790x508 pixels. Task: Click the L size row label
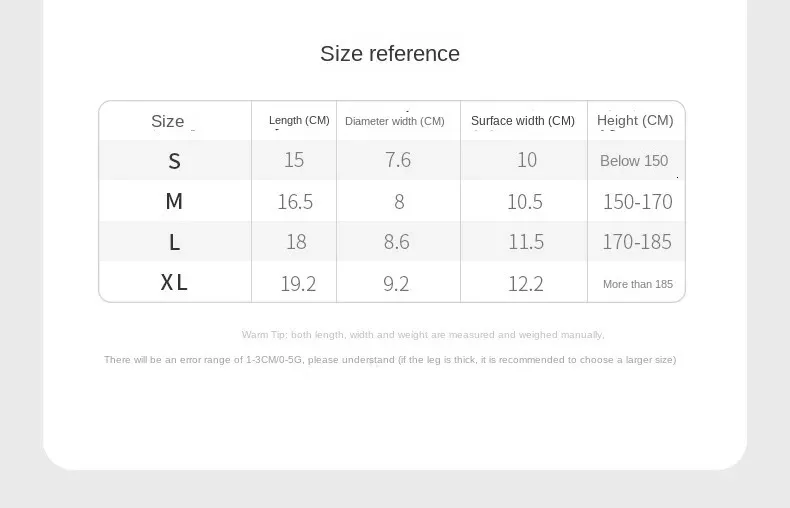coord(174,242)
